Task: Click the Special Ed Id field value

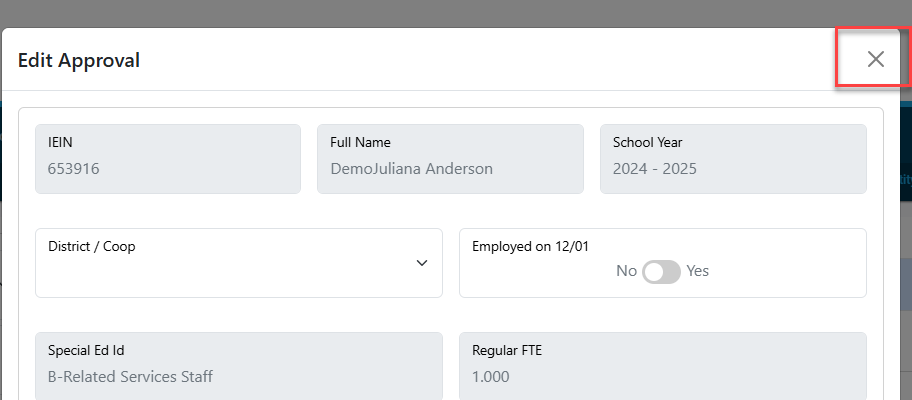Action: [x=130, y=377]
